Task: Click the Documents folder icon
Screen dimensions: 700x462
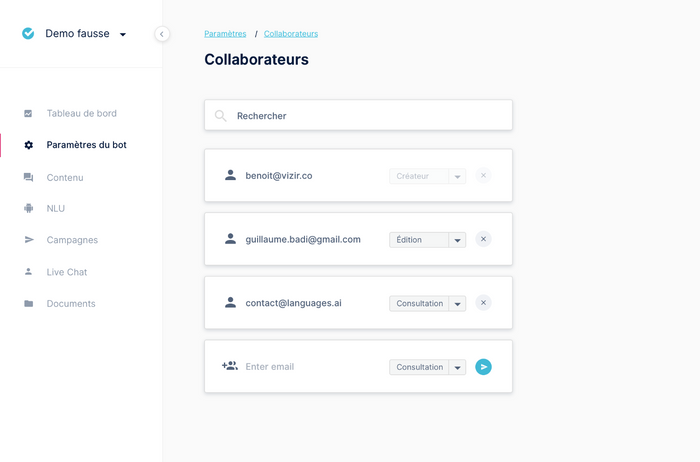Action: [x=29, y=304]
